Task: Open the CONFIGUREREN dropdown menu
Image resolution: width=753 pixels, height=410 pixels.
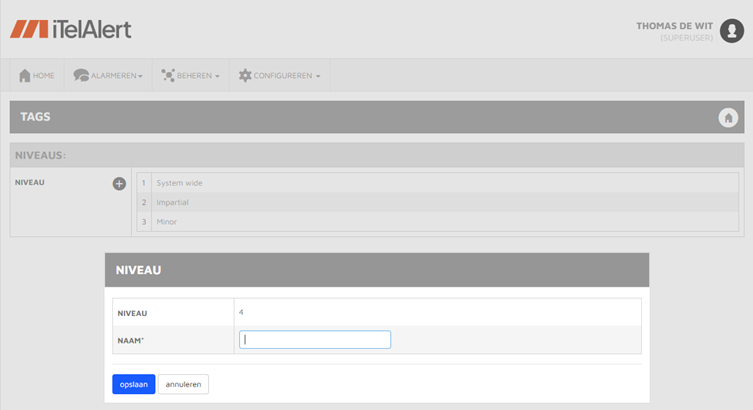Action: (279, 75)
